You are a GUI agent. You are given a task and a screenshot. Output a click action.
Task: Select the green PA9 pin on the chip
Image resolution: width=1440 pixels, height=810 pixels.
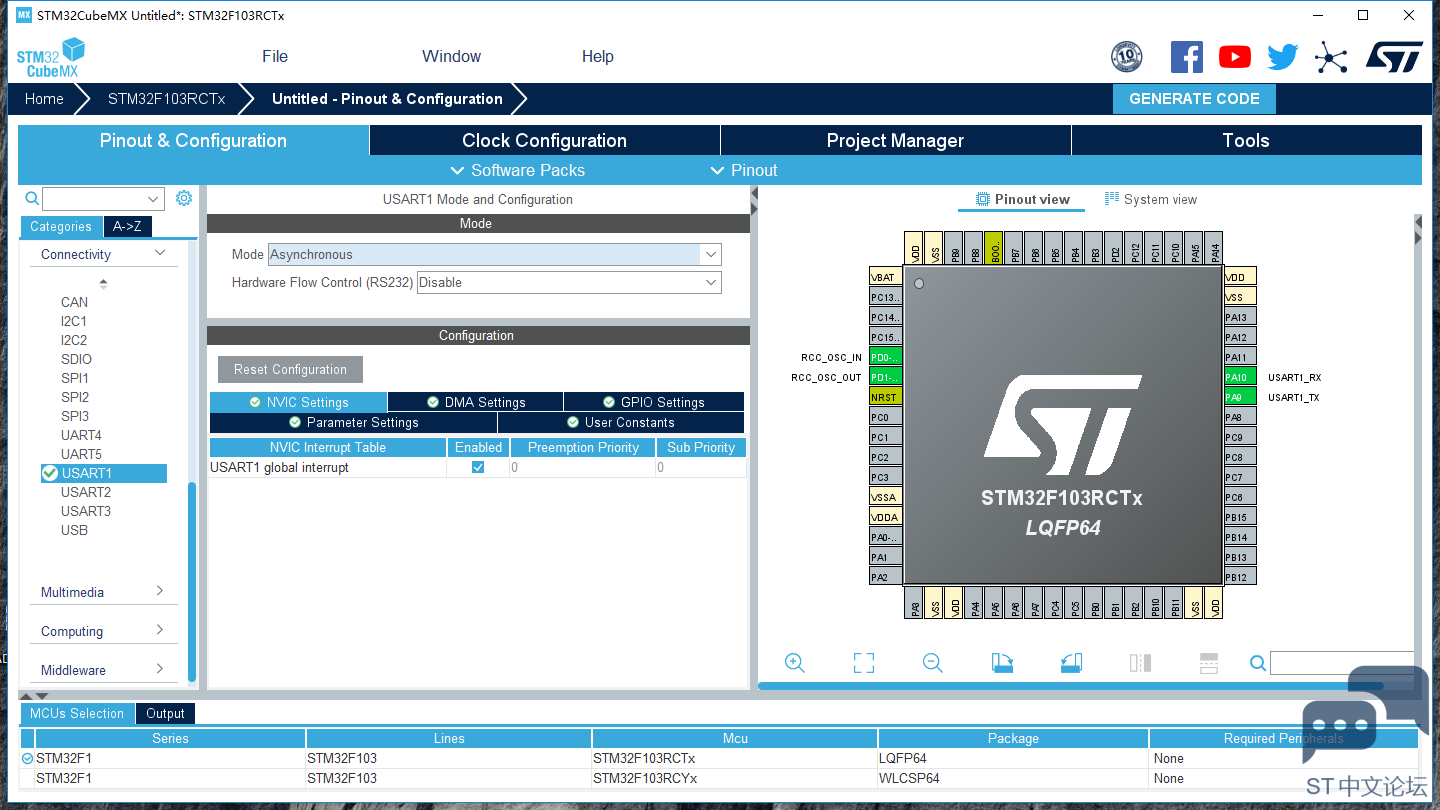(1240, 397)
